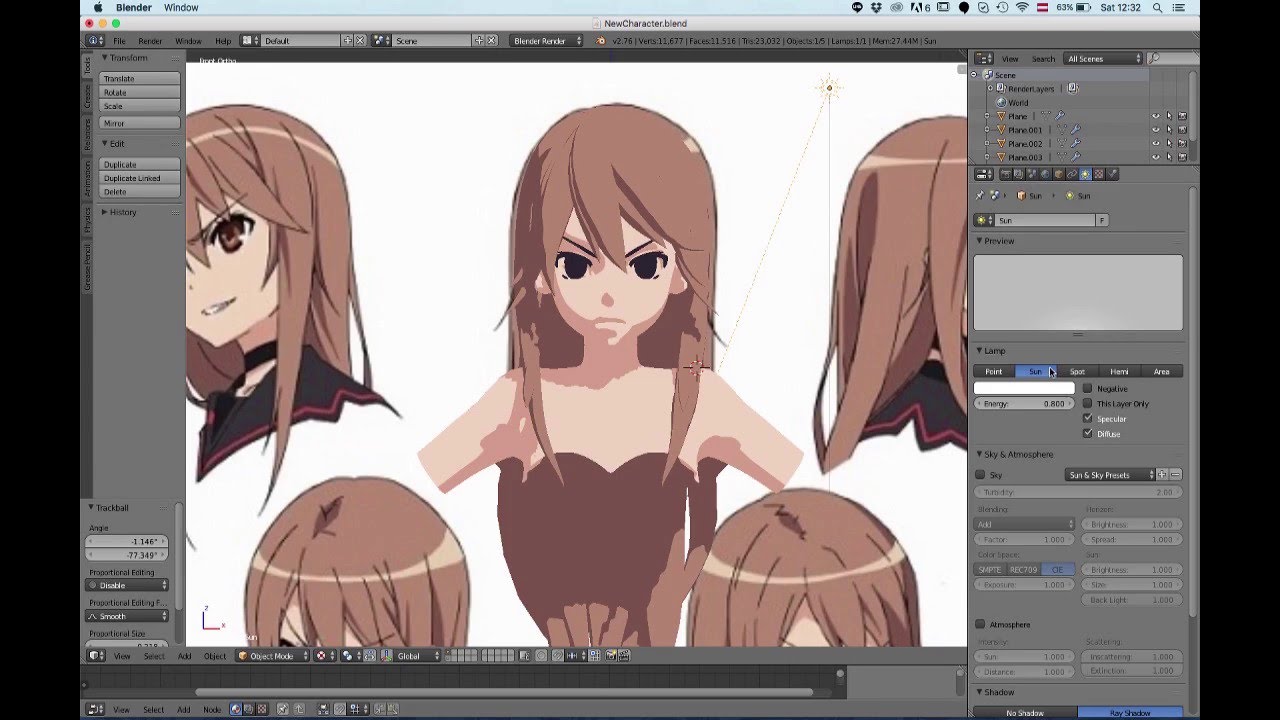Click the Trackball first Angle field

point(127,541)
